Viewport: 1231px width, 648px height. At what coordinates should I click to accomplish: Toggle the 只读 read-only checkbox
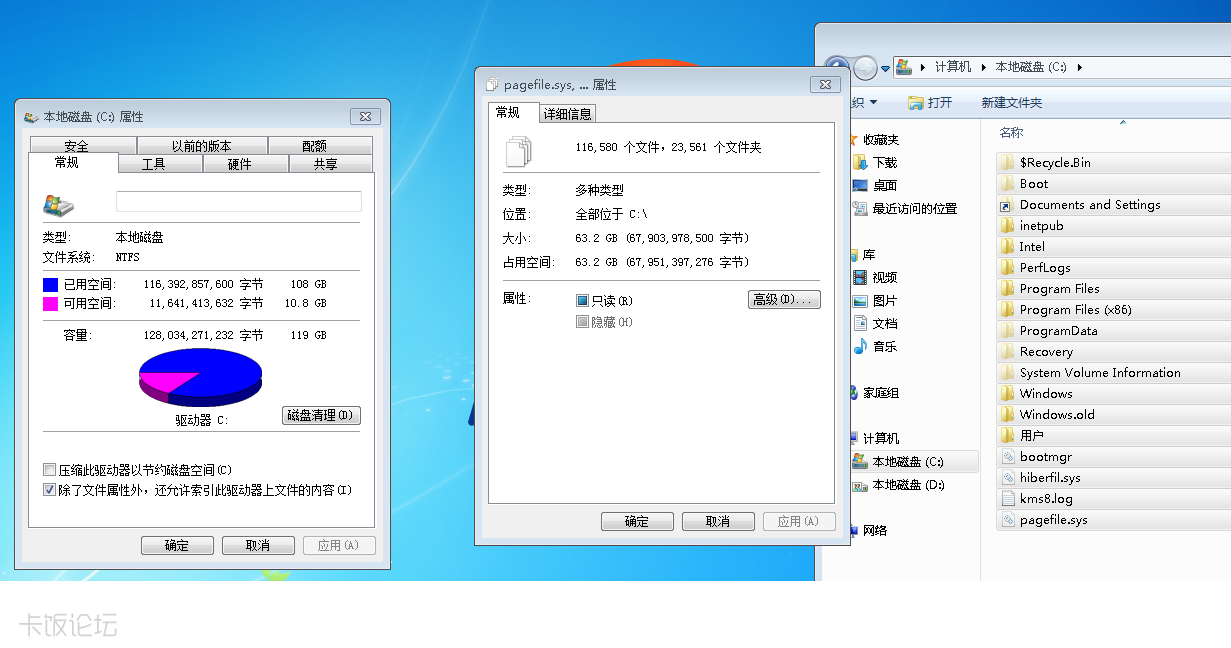tap(583, 301)
